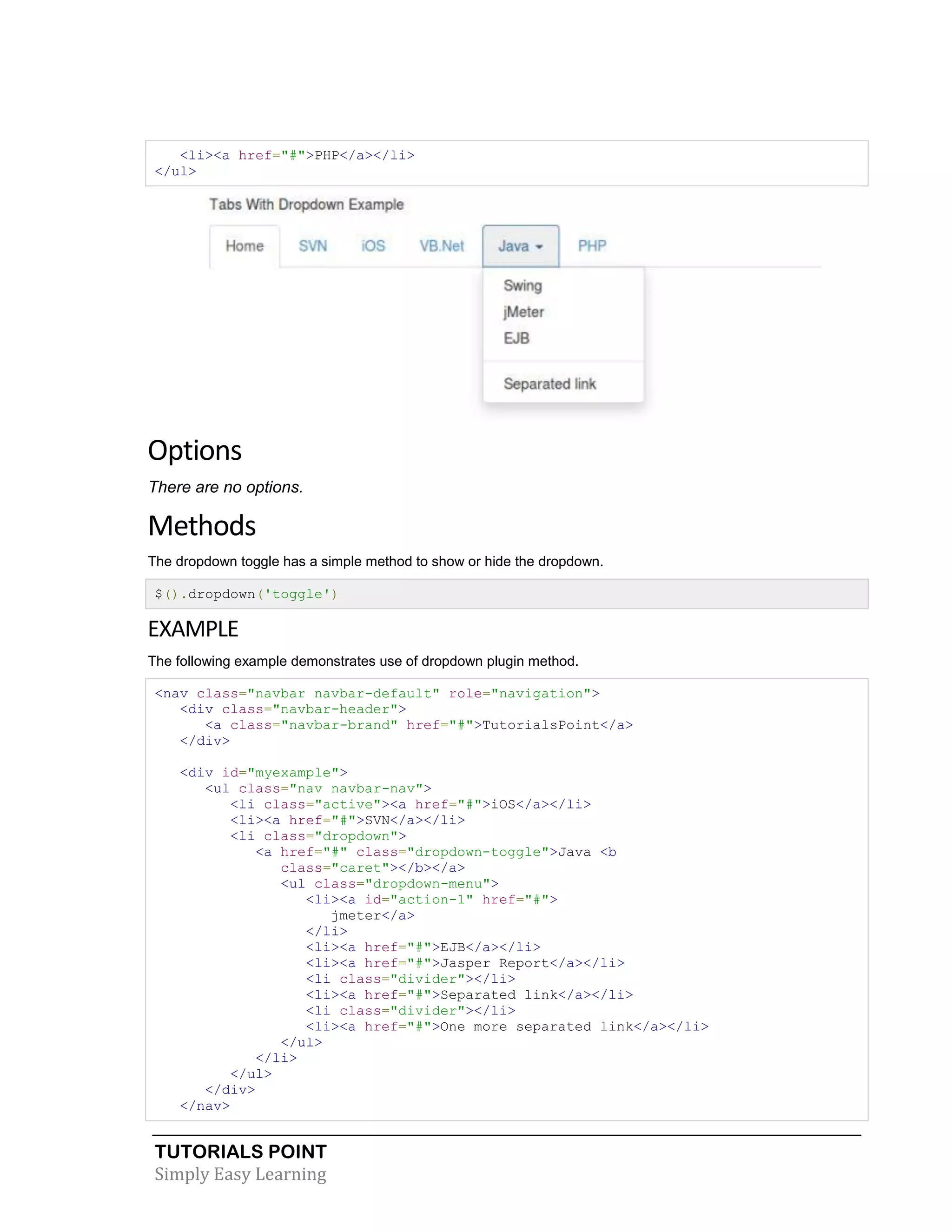Screen dimensions: 952x1232
Task: Click the TUTORIALS POINT footer title
Action: tap(241, 1151)
